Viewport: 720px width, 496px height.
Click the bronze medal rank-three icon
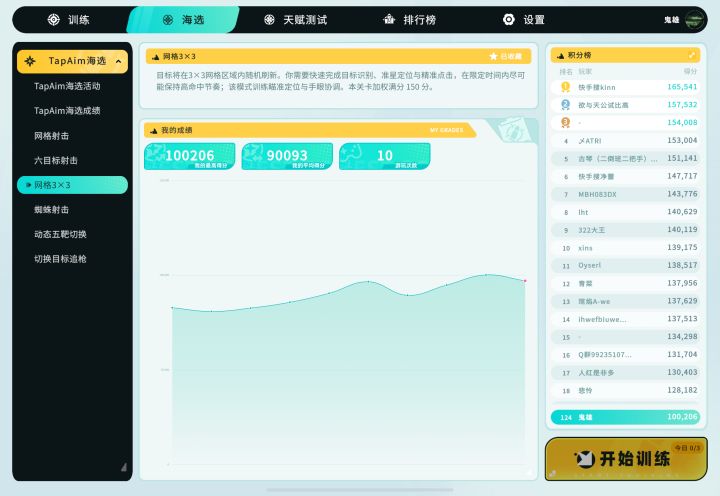pyautogui.click(x=566, y=123)
